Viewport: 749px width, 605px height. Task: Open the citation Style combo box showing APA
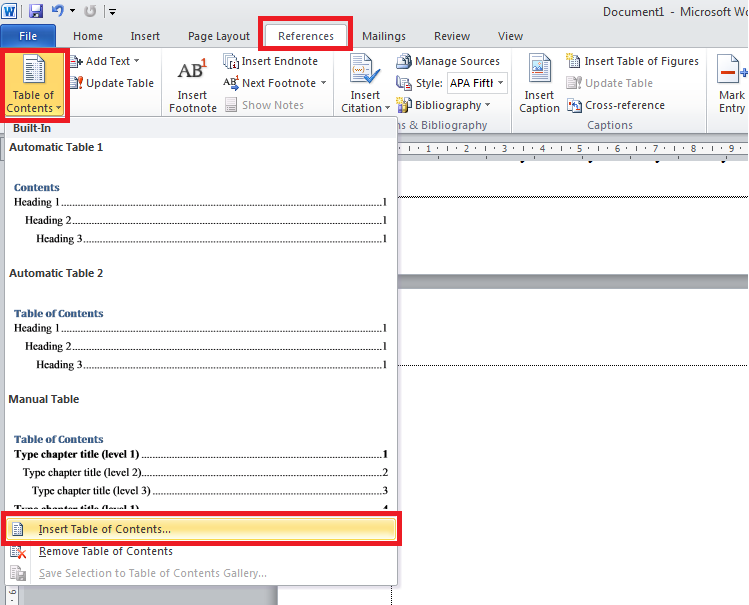477,83
